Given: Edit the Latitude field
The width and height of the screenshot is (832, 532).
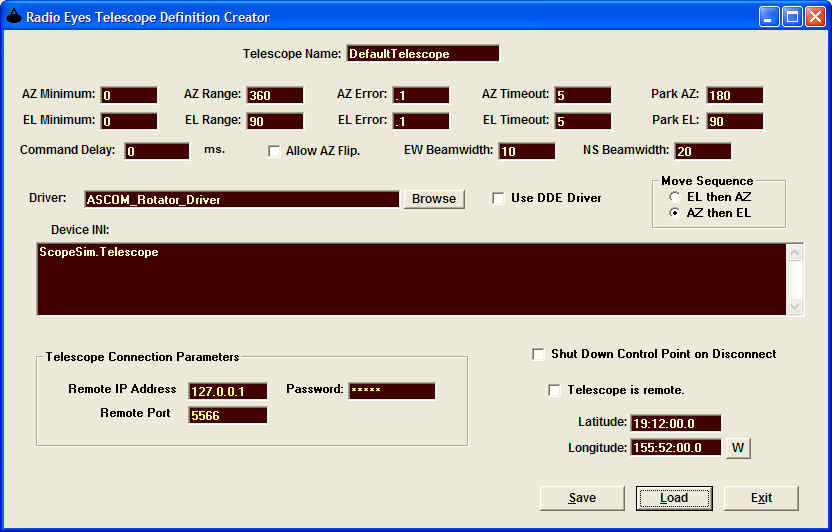Looking at the screenshot, I should click(676, 423).
